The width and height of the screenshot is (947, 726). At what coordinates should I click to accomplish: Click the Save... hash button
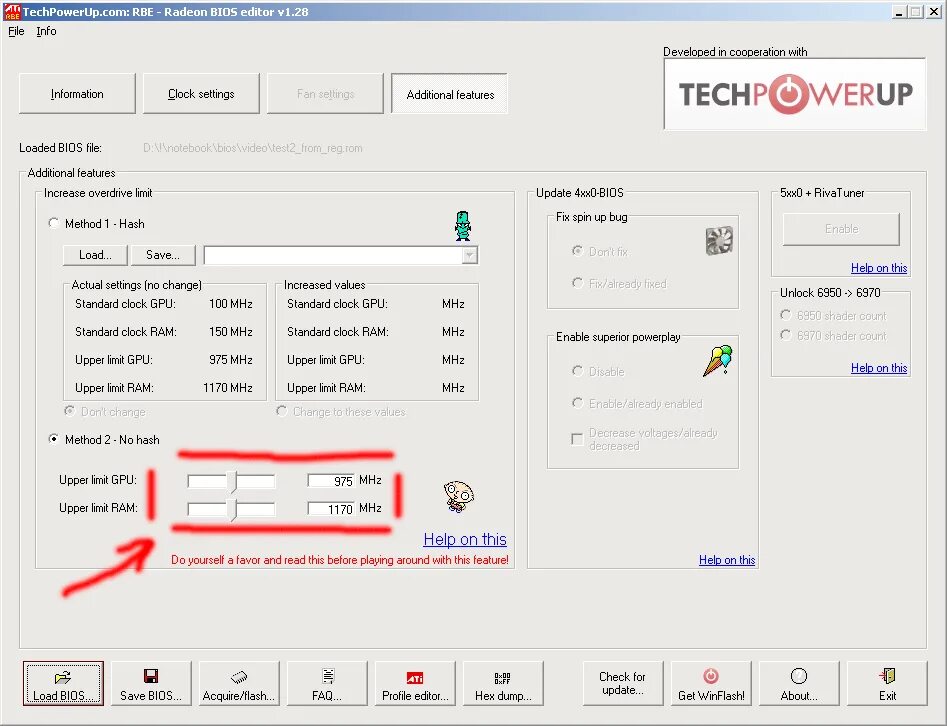click(163, 255)
